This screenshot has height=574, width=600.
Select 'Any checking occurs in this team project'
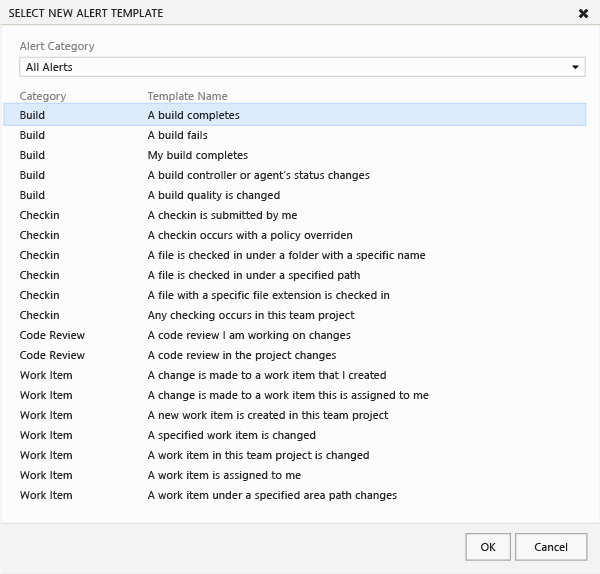point(295,315)
